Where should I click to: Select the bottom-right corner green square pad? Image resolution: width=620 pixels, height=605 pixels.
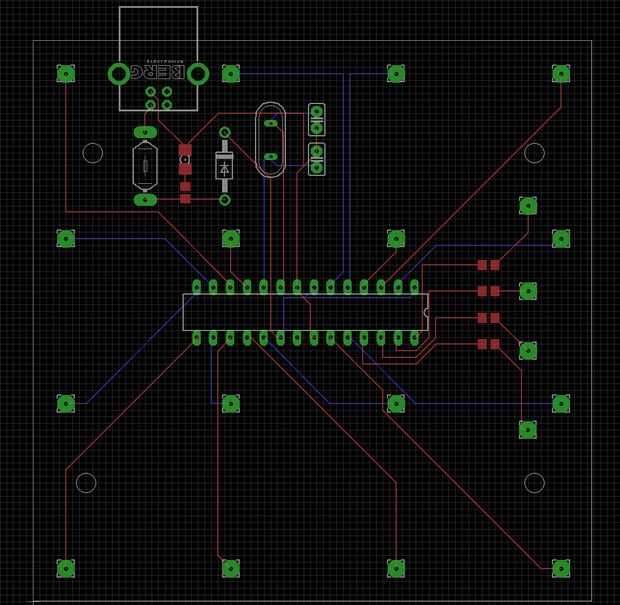(561, 569)
